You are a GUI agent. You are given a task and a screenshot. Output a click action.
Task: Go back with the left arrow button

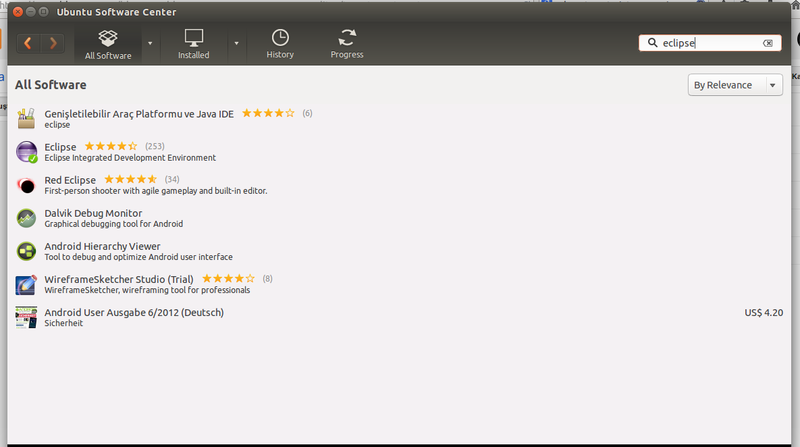point(29,43)
